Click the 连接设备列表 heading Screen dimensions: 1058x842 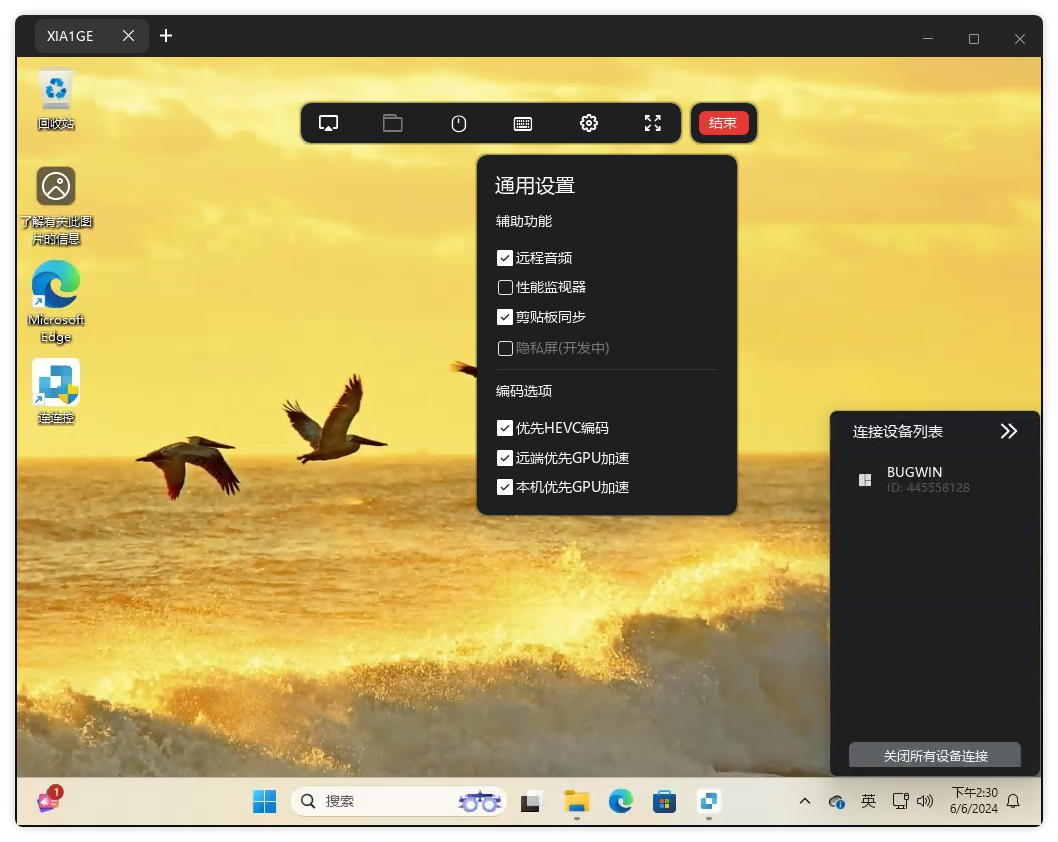click(x=897, y=432)
